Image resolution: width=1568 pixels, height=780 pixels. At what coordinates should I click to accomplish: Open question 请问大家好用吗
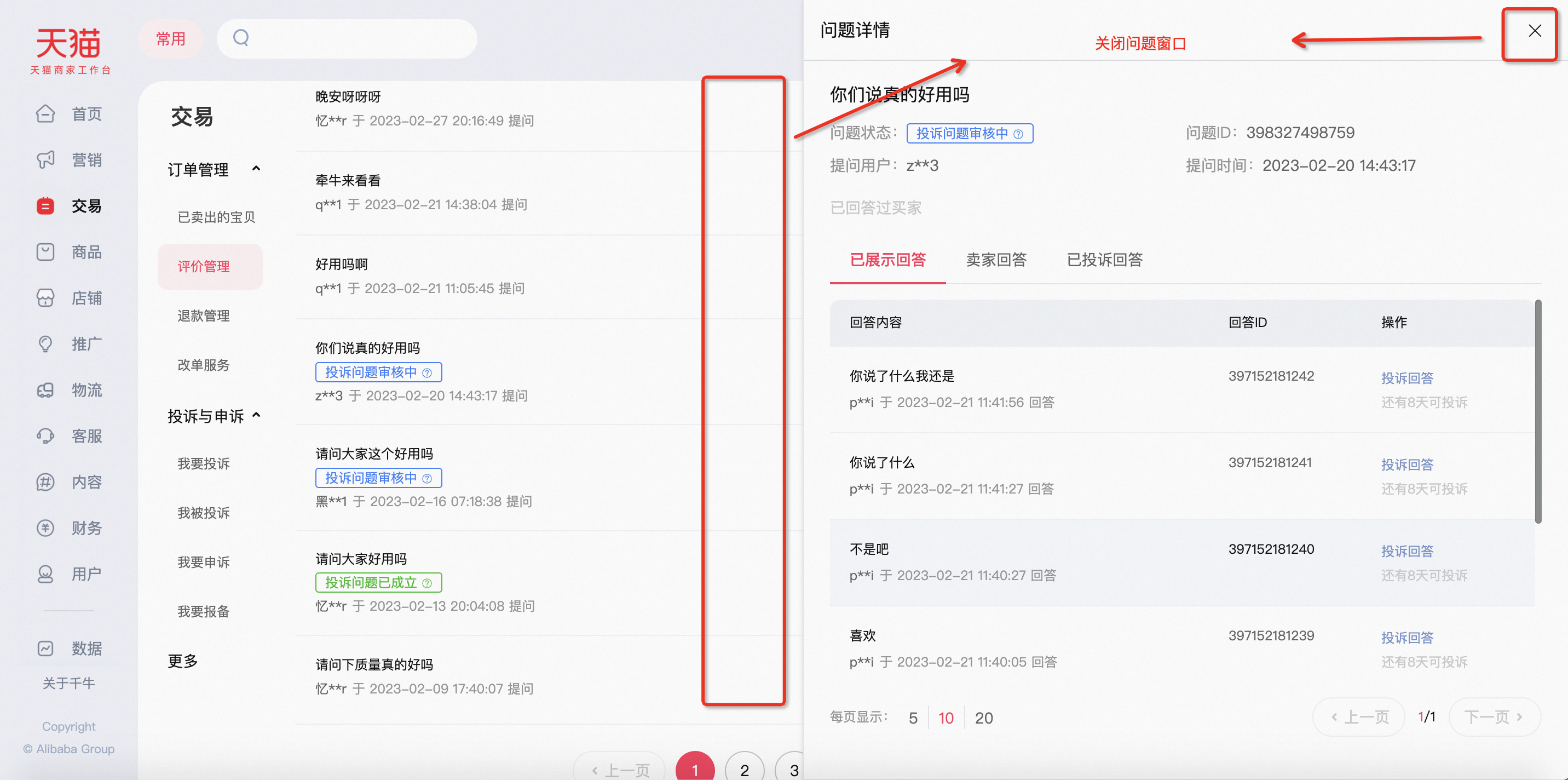click(361, 560)
